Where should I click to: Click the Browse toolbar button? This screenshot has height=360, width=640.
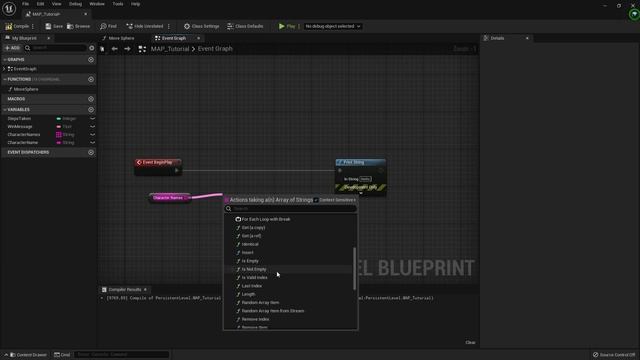click(x=78, y=26)
